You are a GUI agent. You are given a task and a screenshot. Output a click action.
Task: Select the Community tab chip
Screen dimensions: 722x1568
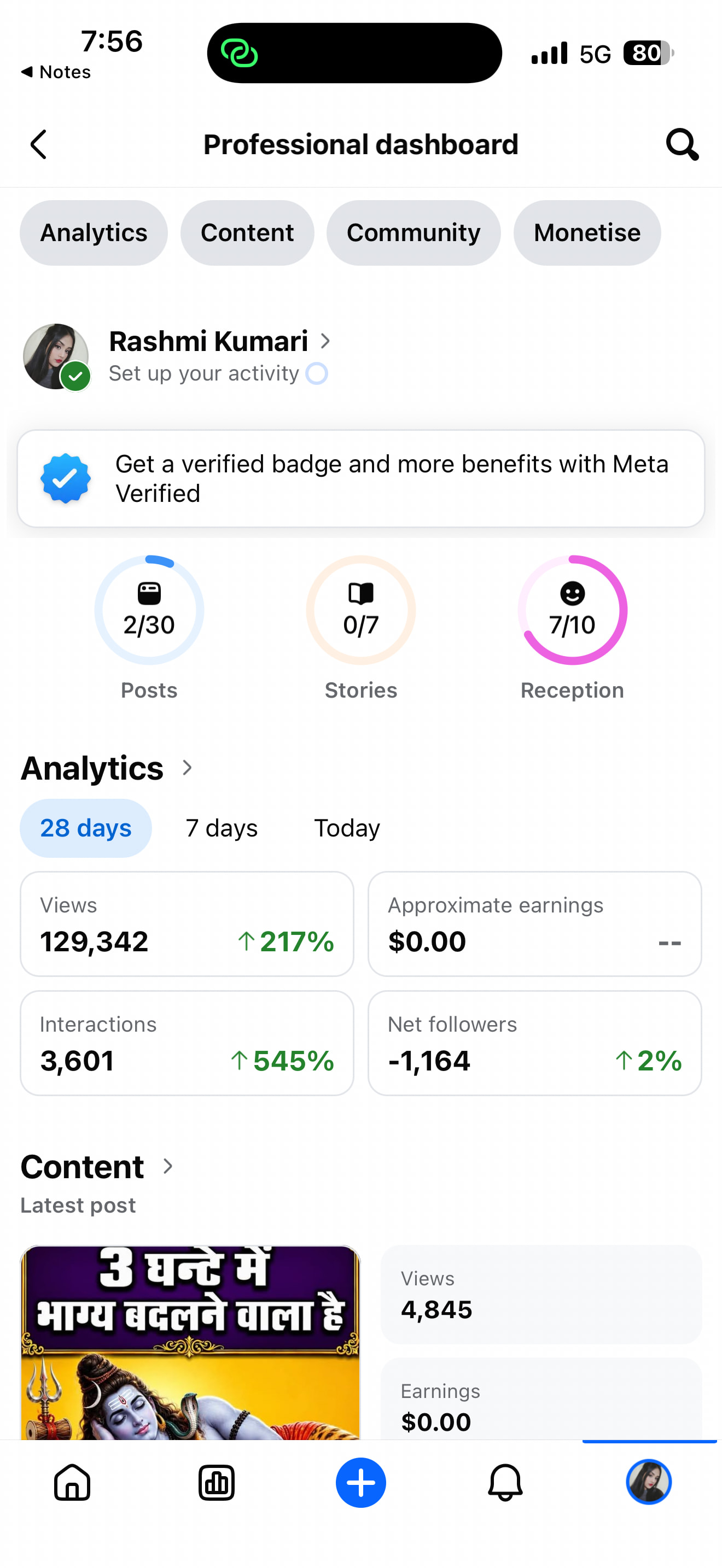pyautogui.click(x=414, y=233)
